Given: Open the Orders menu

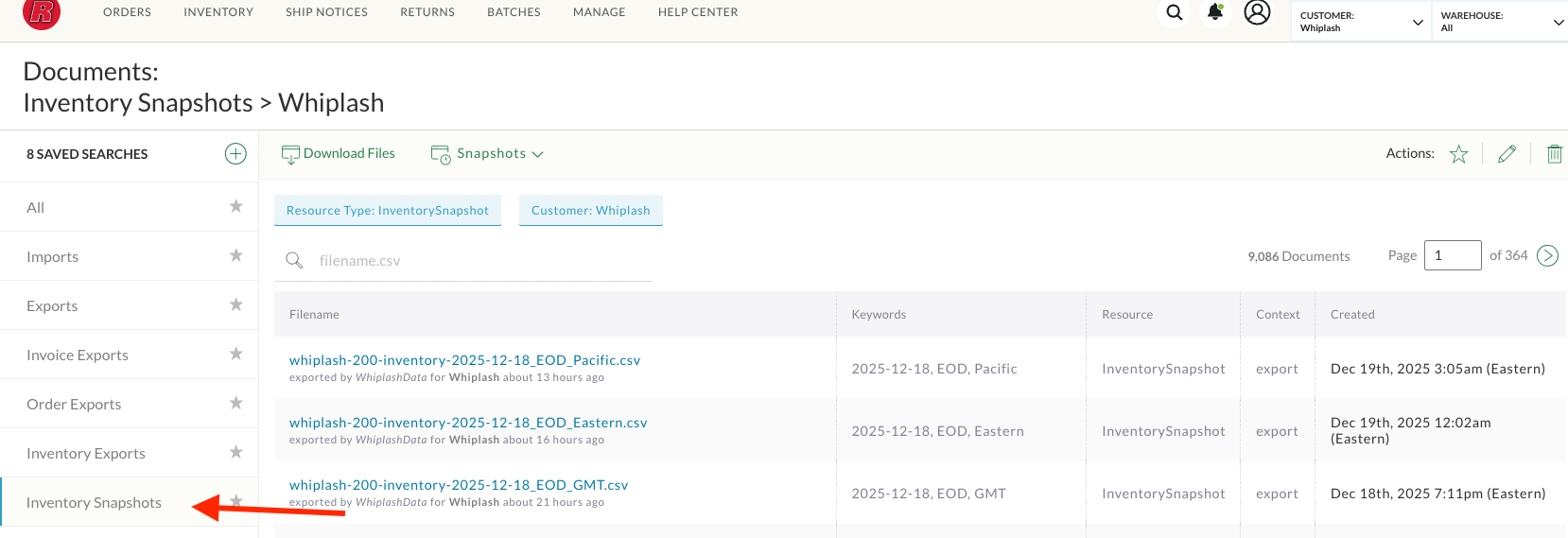Looking at the screenshot, I should pos(127,12).
